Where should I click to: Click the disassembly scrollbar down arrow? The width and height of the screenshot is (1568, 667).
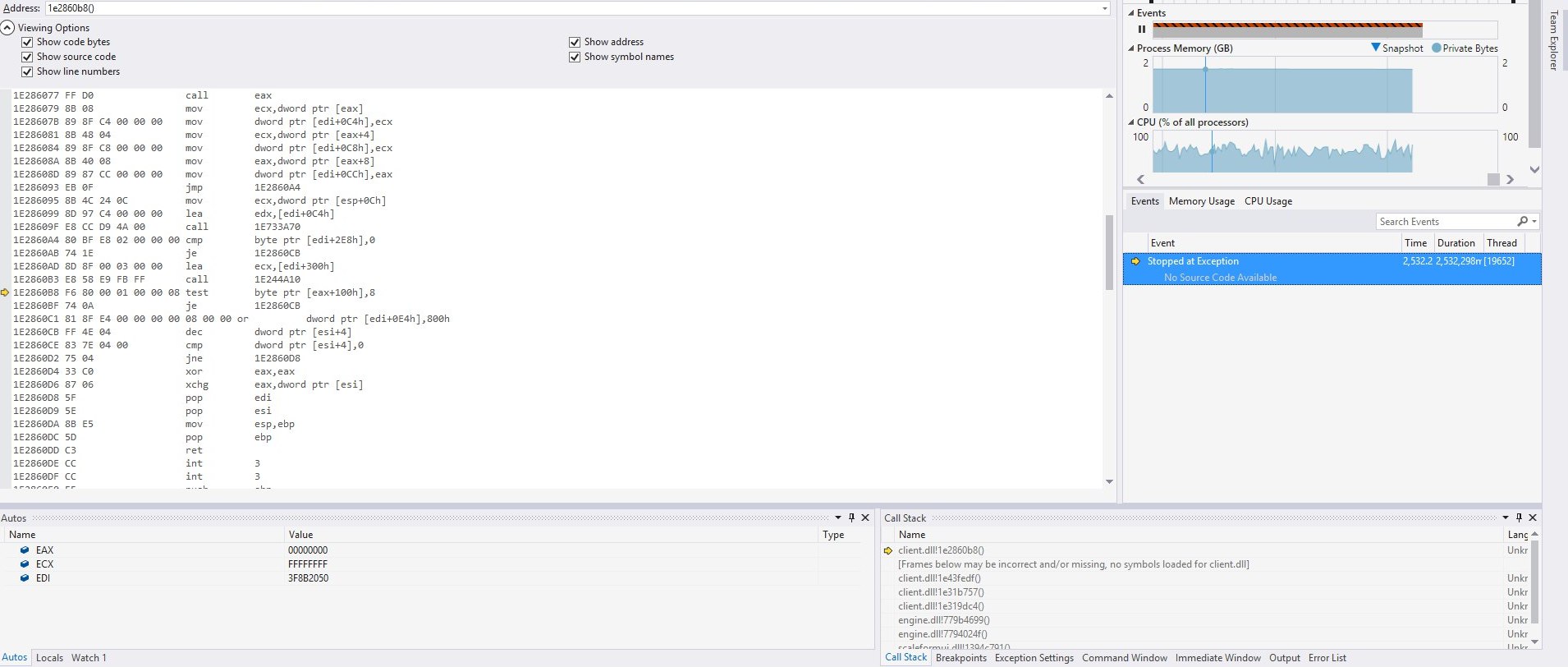(1109, 482)
